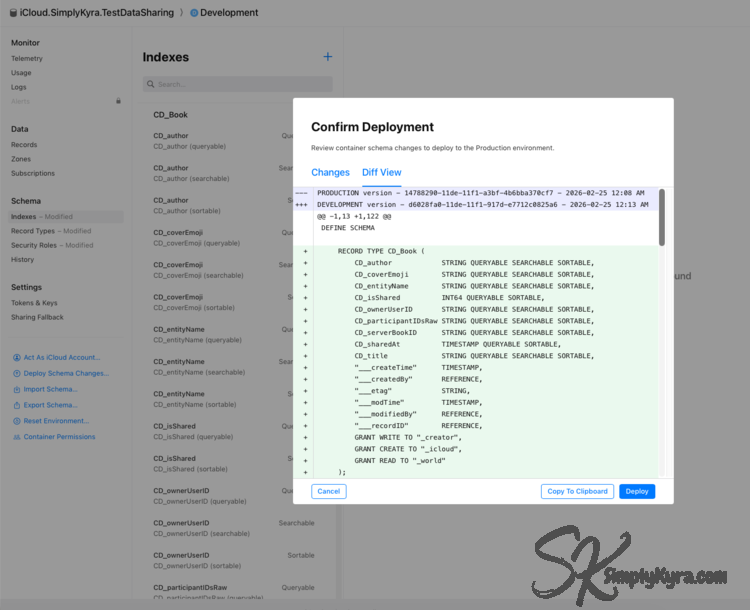
Task: Click the DEVELOPMENT version diff header line
Action: (476, 205)
